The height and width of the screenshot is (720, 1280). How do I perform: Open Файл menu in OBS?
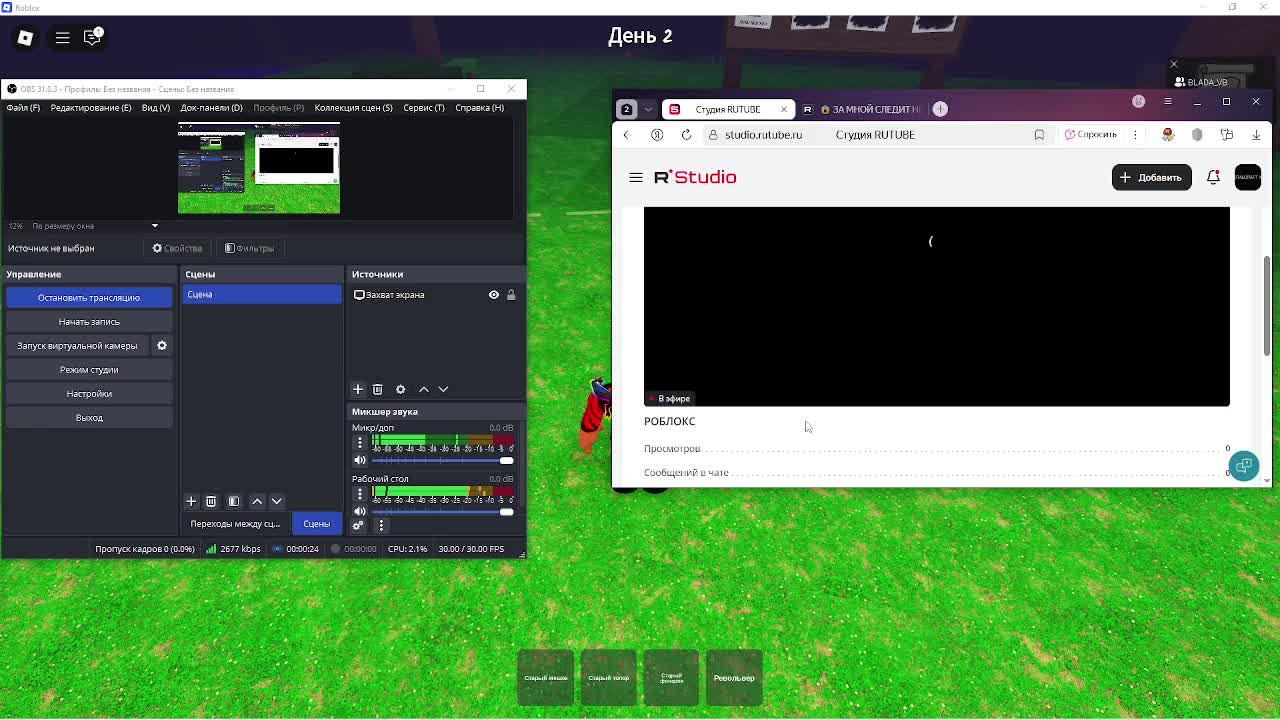pyautogui.click(x=23, y=108)
